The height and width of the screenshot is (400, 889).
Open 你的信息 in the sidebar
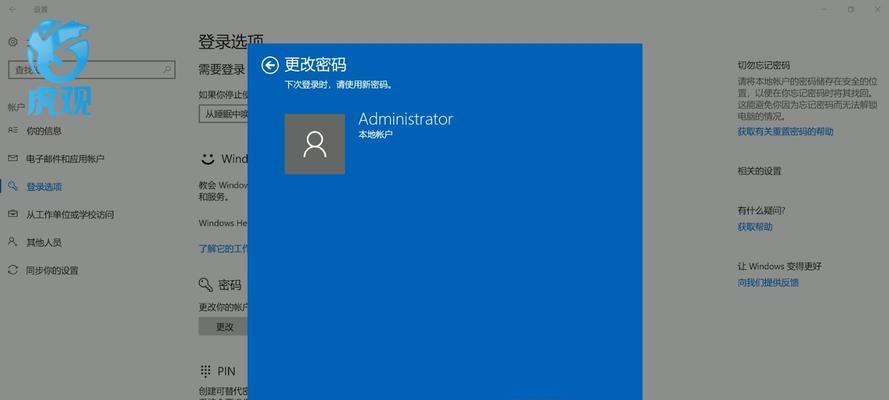click(44, 131)
